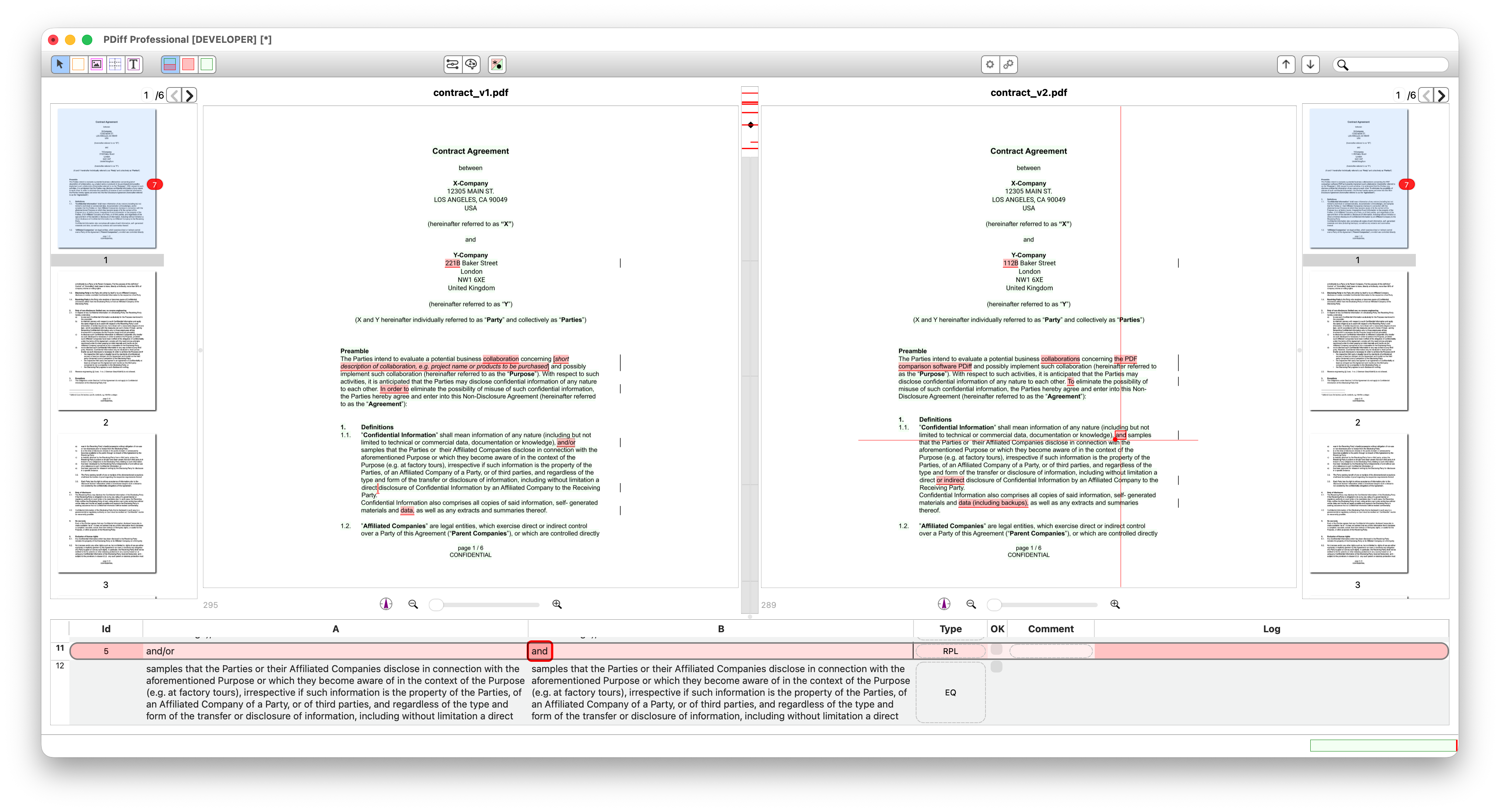Navigate to previous difference with up arrow
The width and height of the screenshot is (1500, 812).
[x=1286, y=65]
